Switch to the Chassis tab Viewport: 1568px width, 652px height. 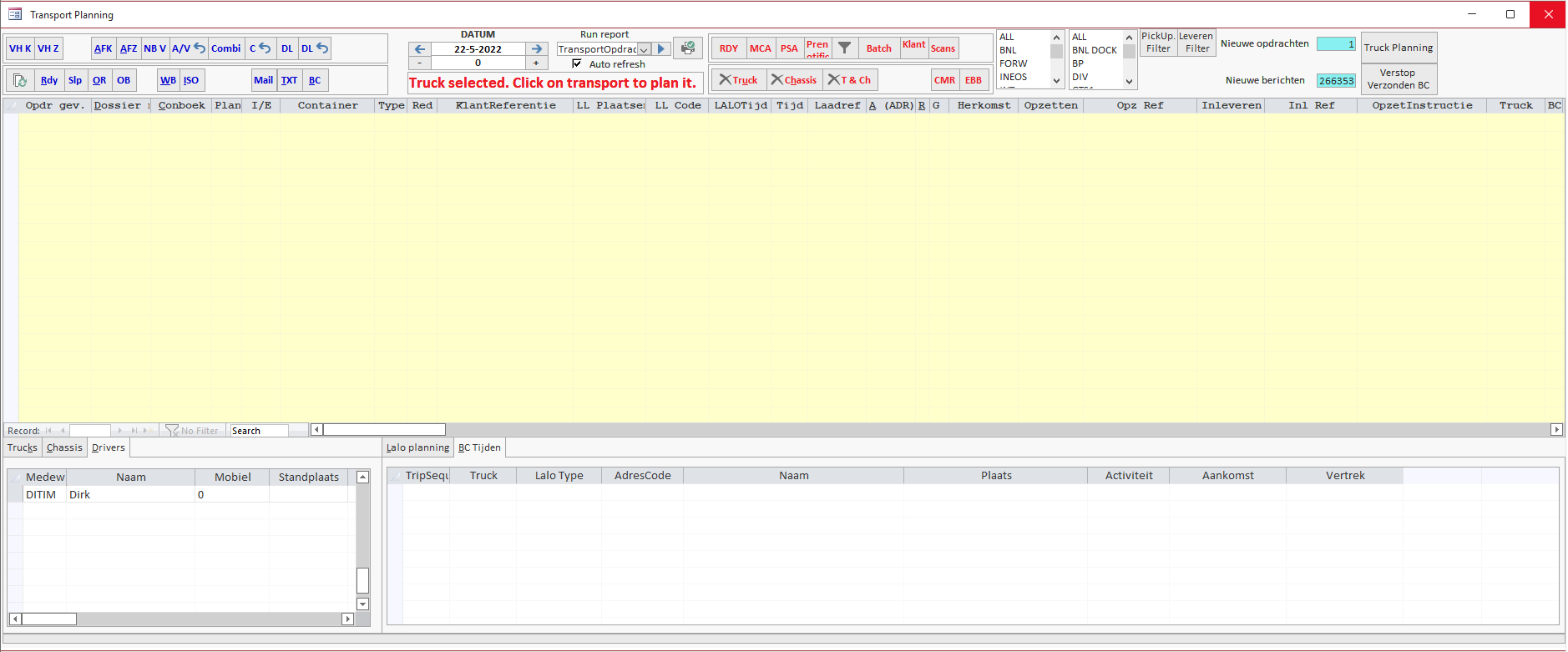(x=64, y=447)
